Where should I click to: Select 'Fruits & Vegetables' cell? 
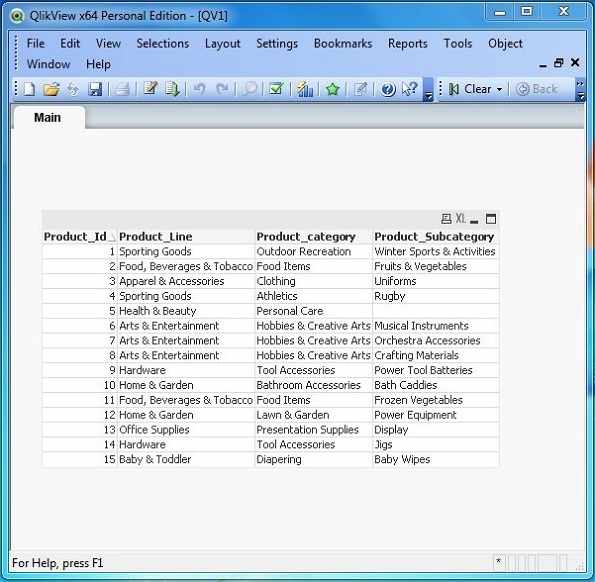click(x=436, y=266)
